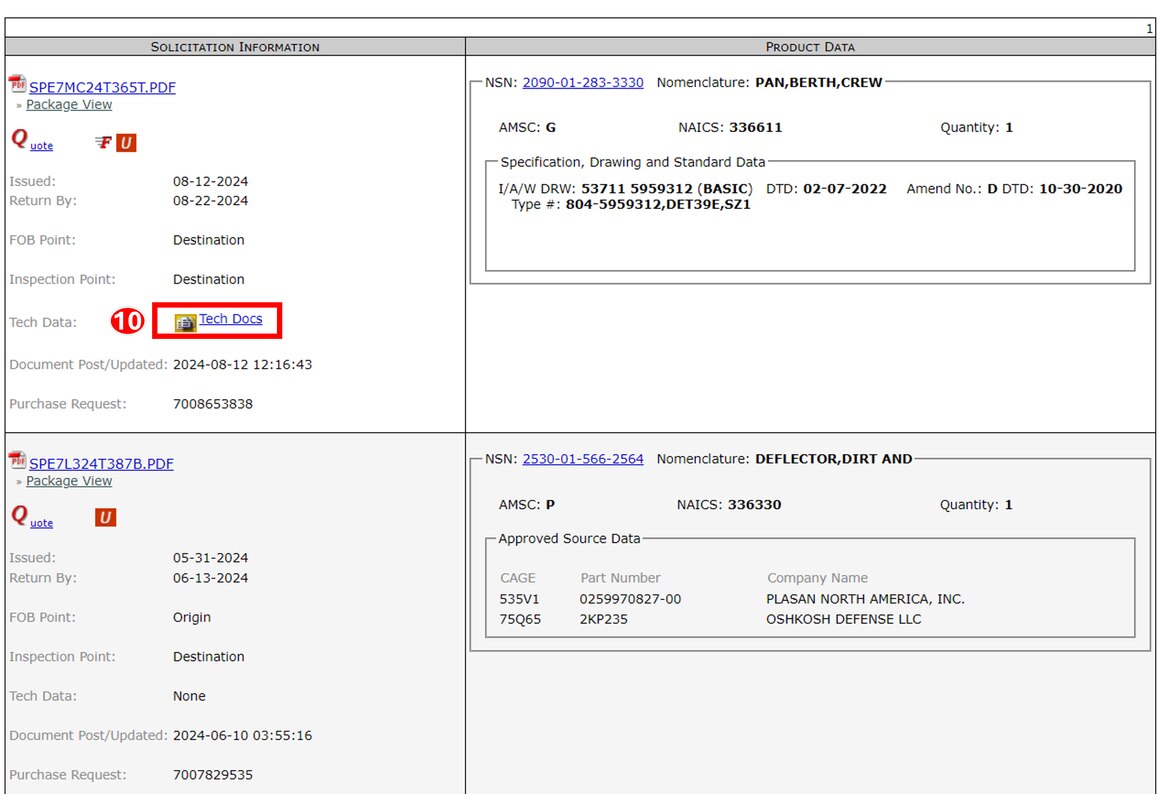Click part number 0259970827-00 in Approved Source Data
Viewport: 1169px width, 794px height.
[630, 599]
